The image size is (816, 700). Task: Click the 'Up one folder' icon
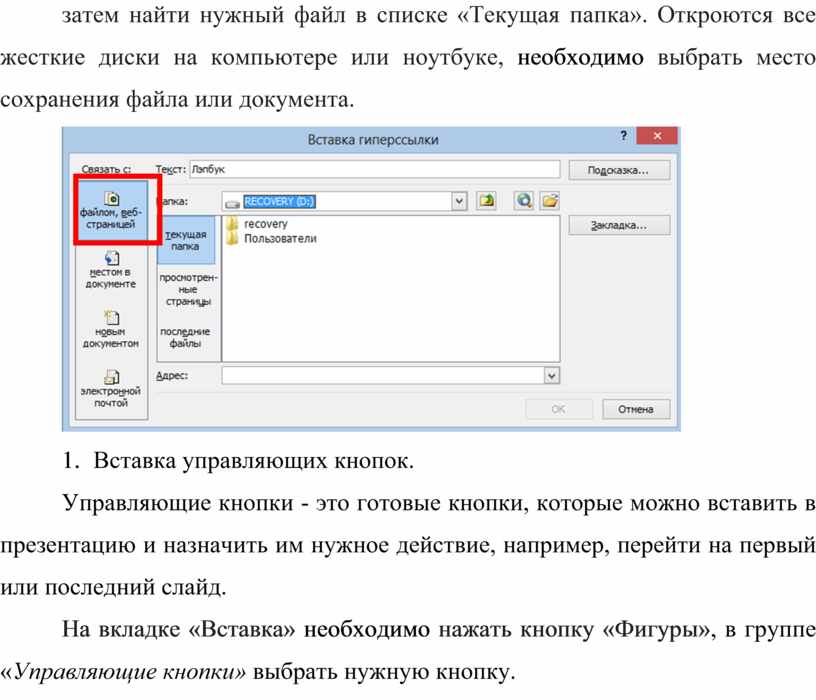[486, 201]
